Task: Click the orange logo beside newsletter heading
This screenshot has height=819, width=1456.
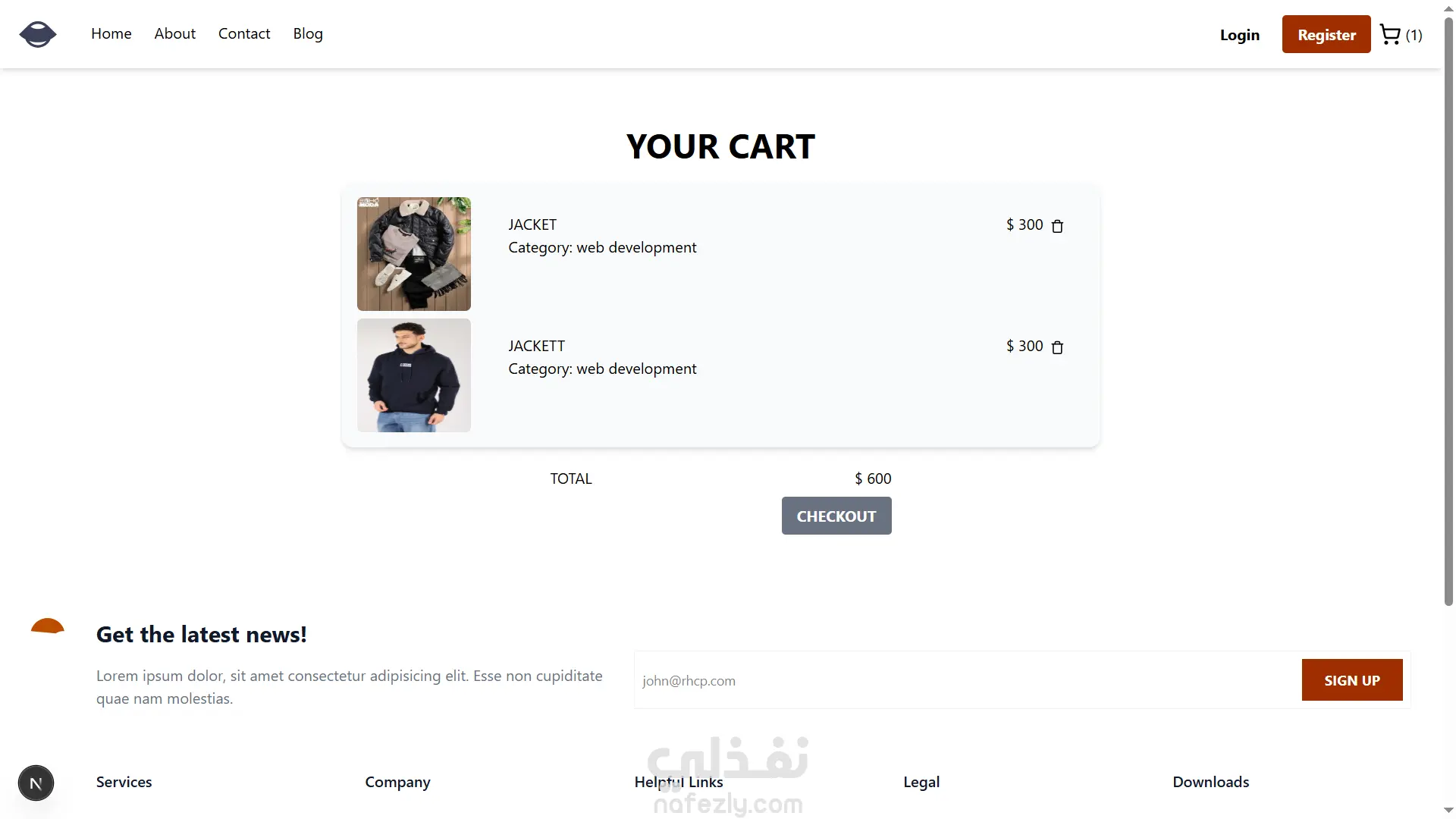Action: pyautogui.click(x=47, y=626)
